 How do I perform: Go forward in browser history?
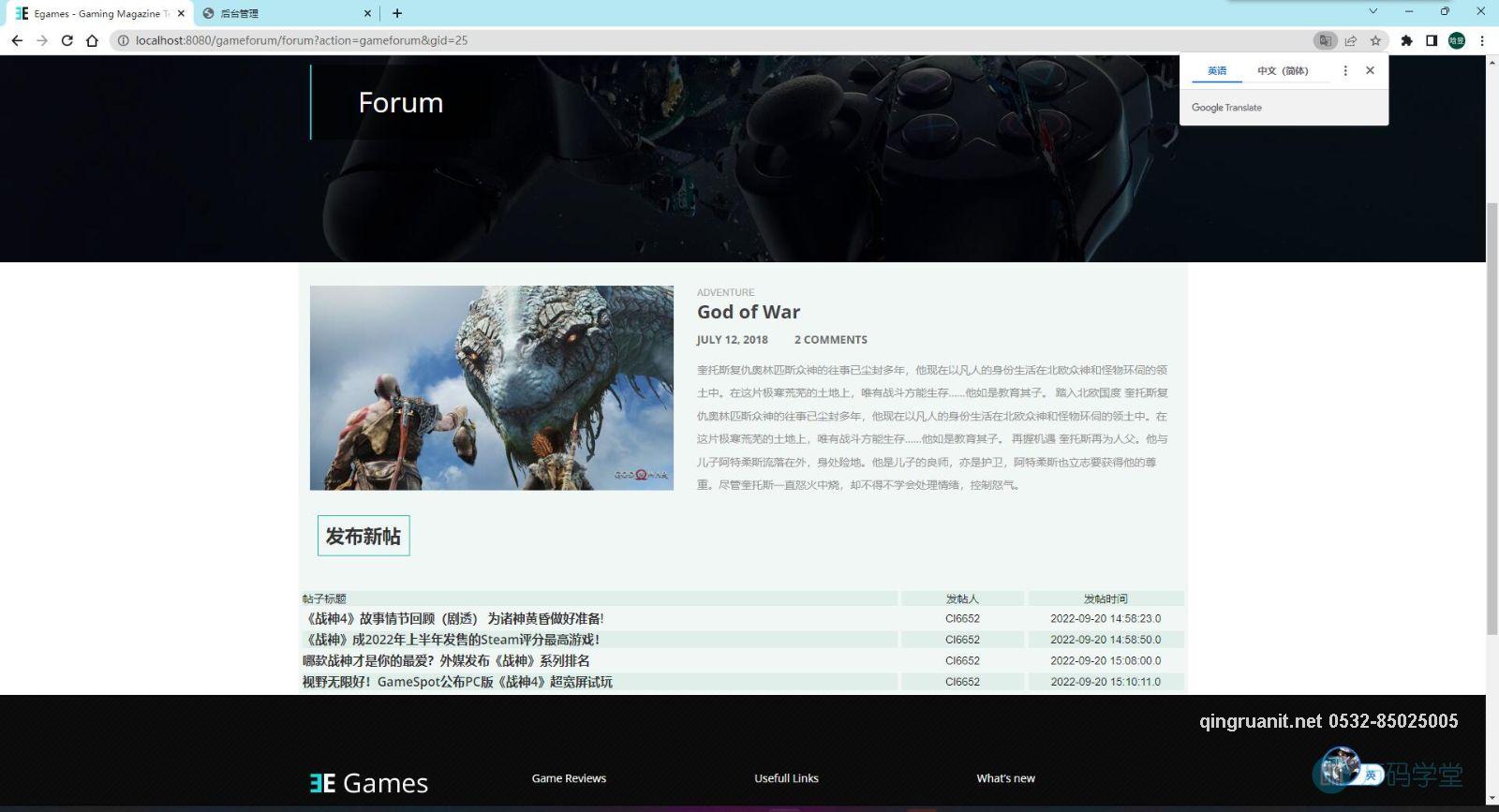point(42,40)
